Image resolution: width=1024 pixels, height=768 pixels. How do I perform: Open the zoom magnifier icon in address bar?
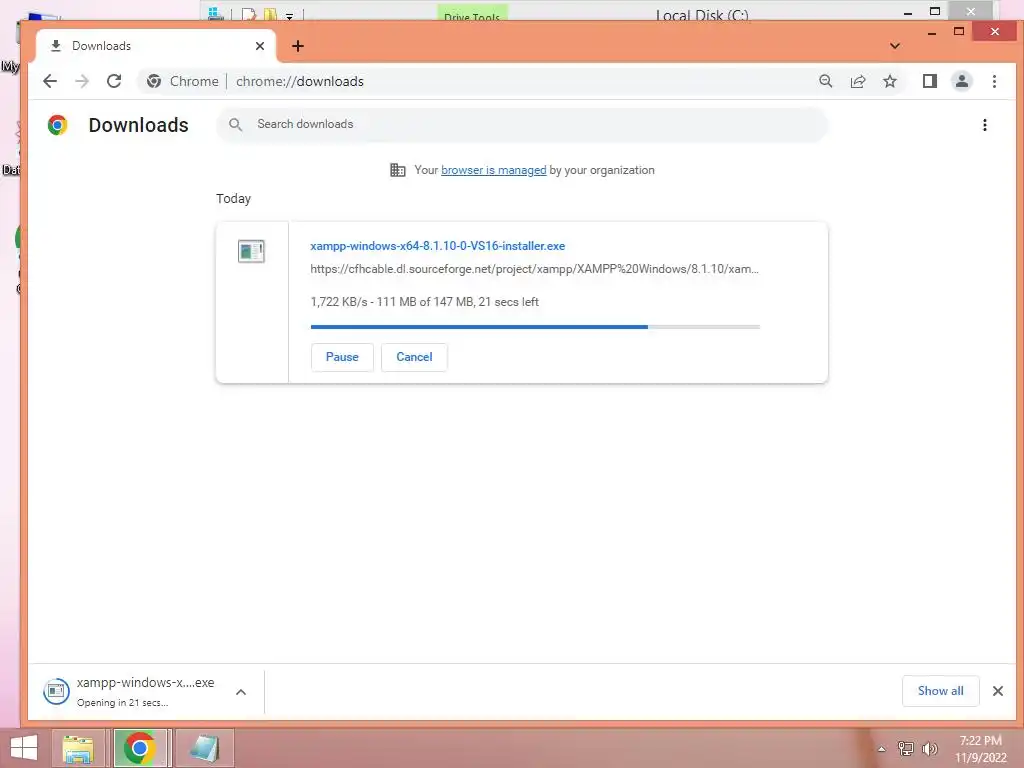pos(825,81)
